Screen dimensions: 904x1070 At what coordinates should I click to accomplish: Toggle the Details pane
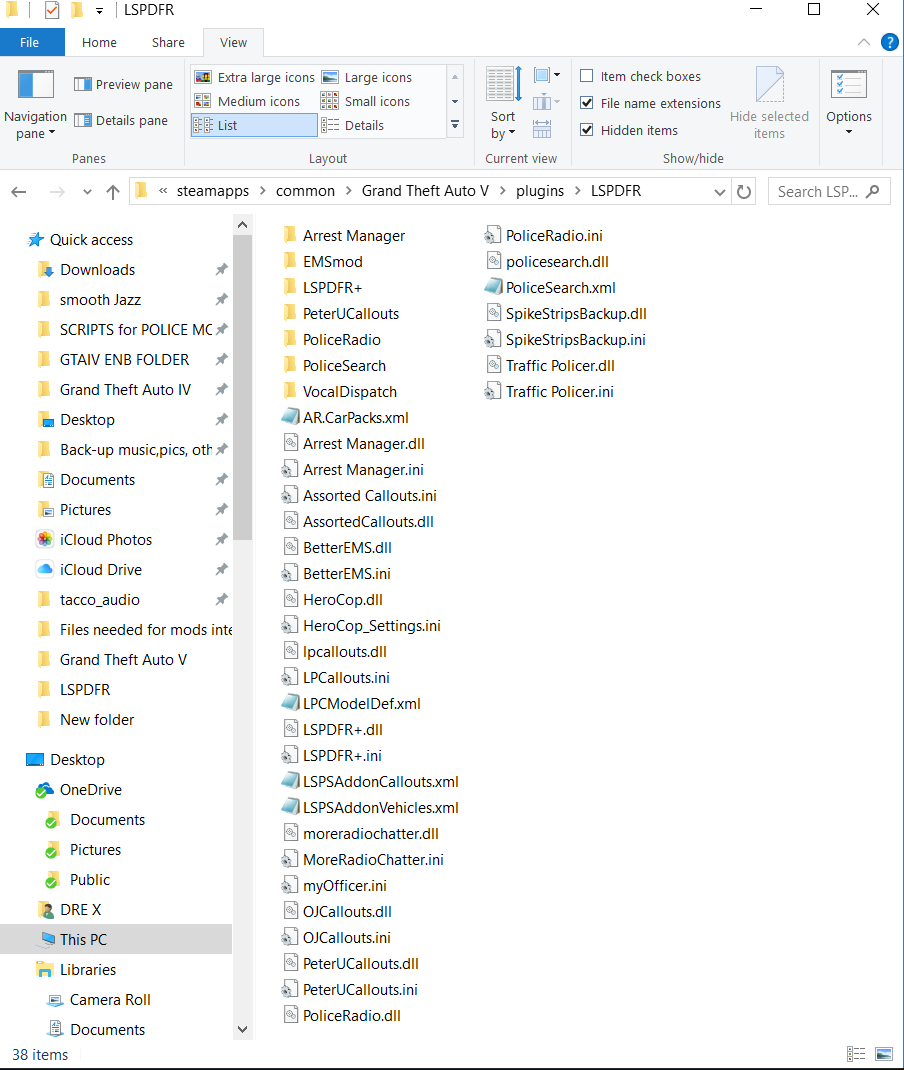(121, 121)
